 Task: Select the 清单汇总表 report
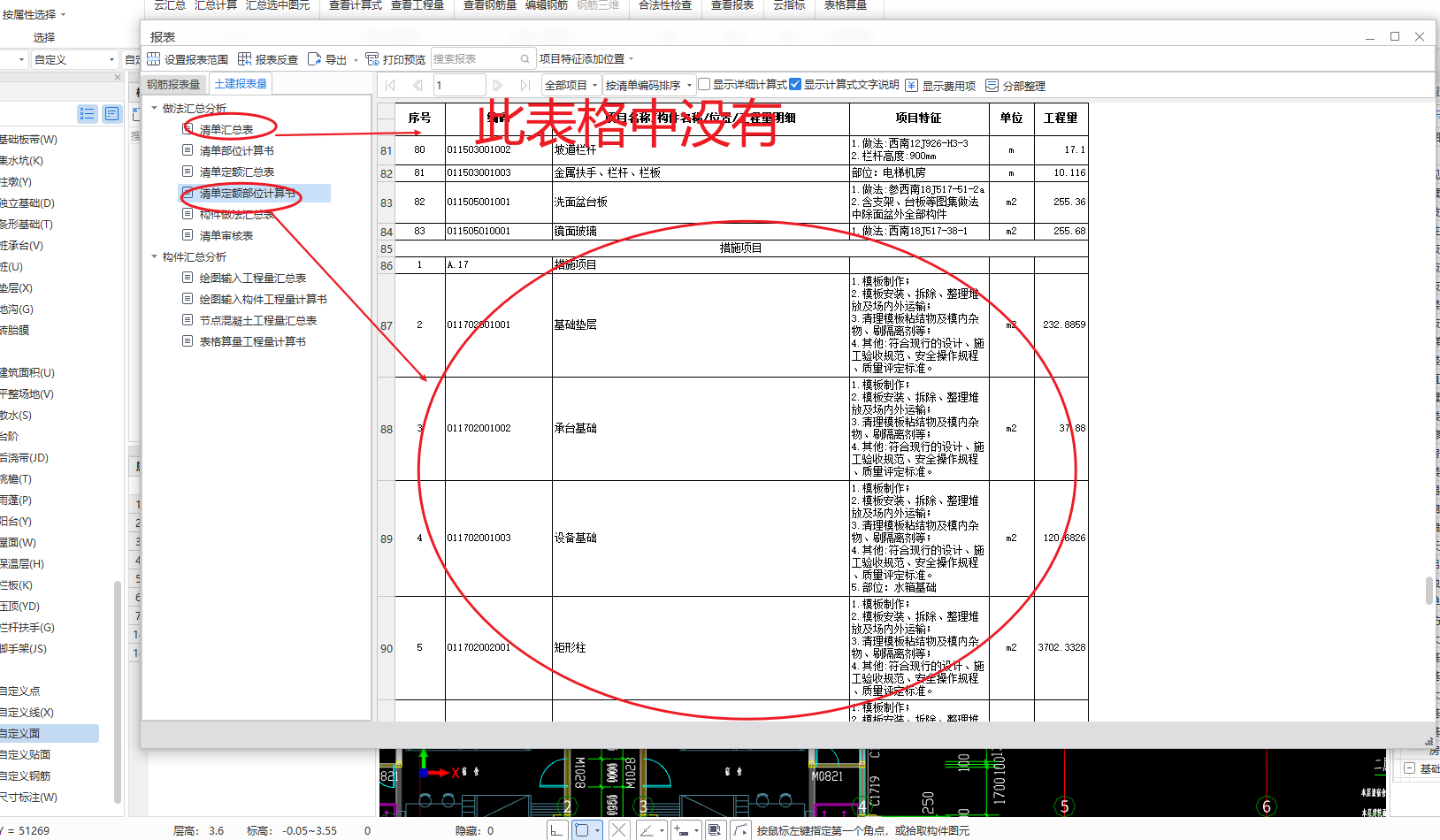pyautogui.click(x=226, y=129)
